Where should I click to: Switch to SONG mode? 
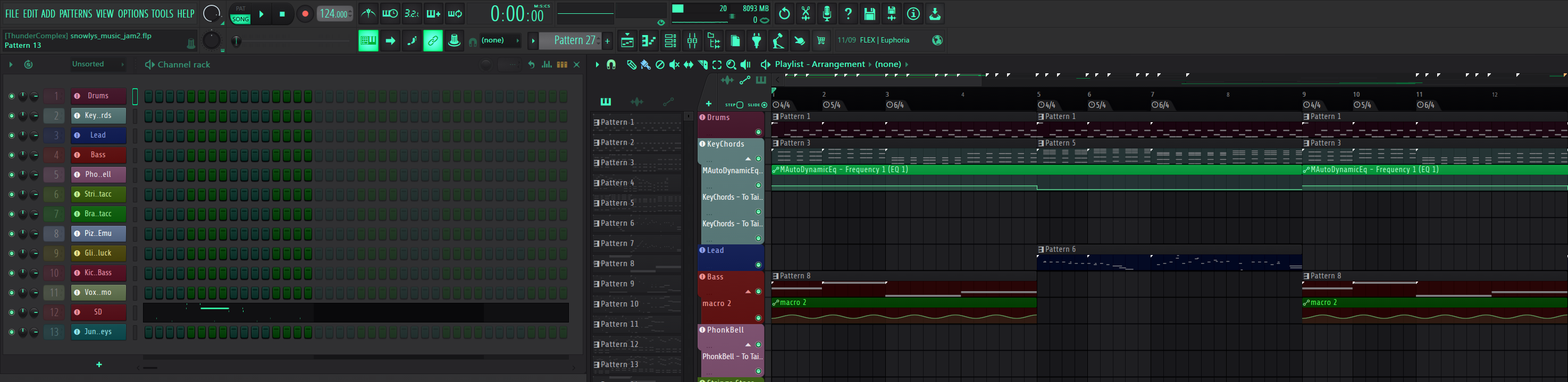click(240, 20)
